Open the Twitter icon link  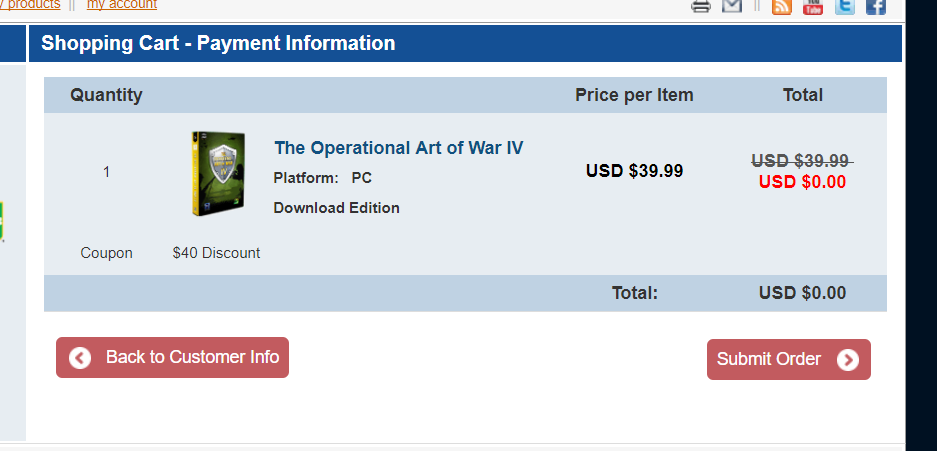point(845,6)
